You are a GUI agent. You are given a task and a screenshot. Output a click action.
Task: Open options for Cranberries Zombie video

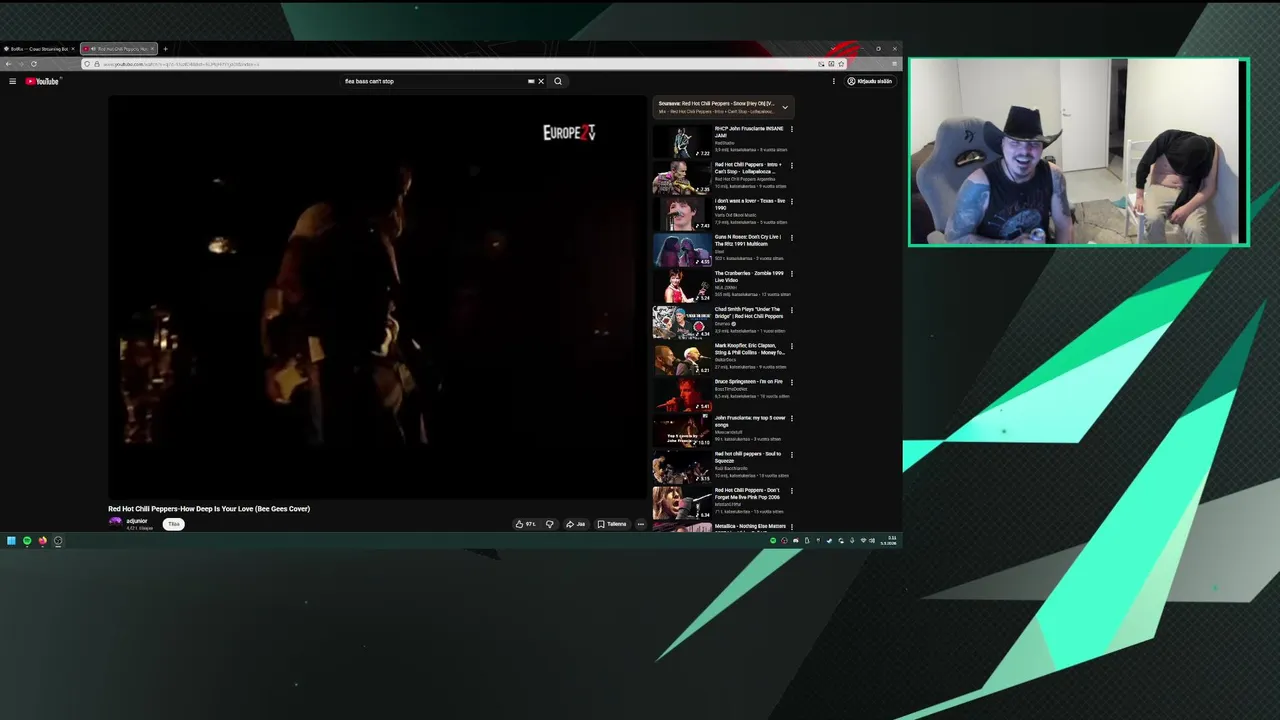[x=792, y=274]
